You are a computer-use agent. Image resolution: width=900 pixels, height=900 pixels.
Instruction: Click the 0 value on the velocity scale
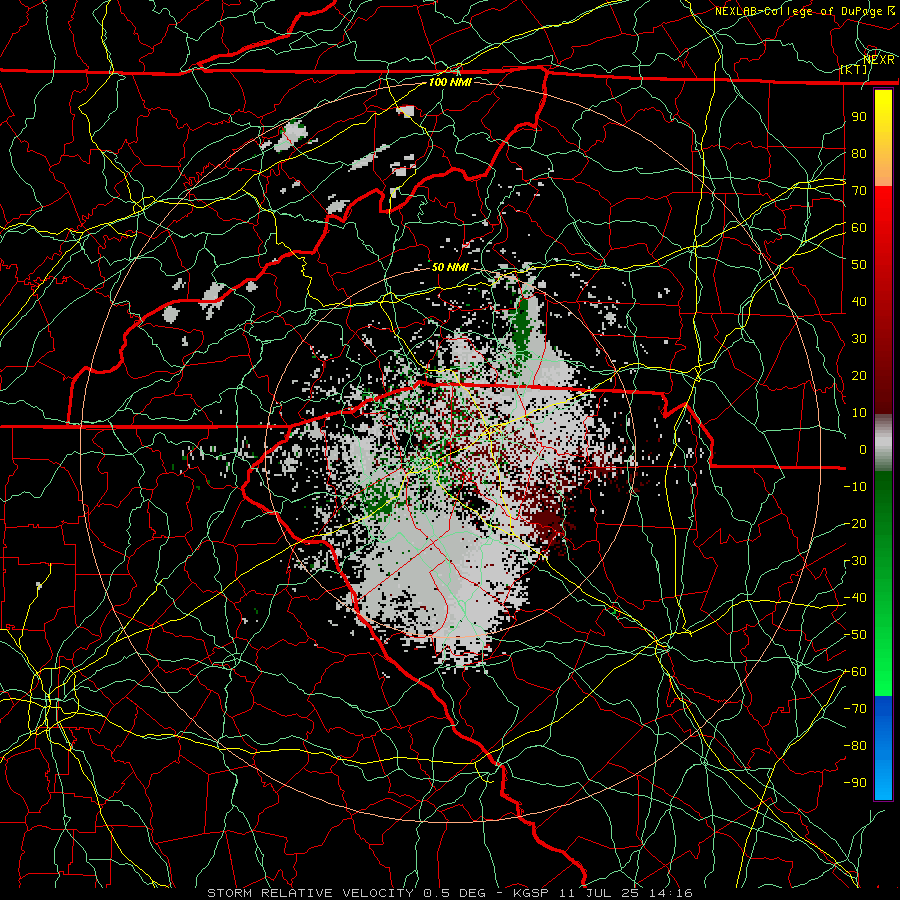[863, 450]
